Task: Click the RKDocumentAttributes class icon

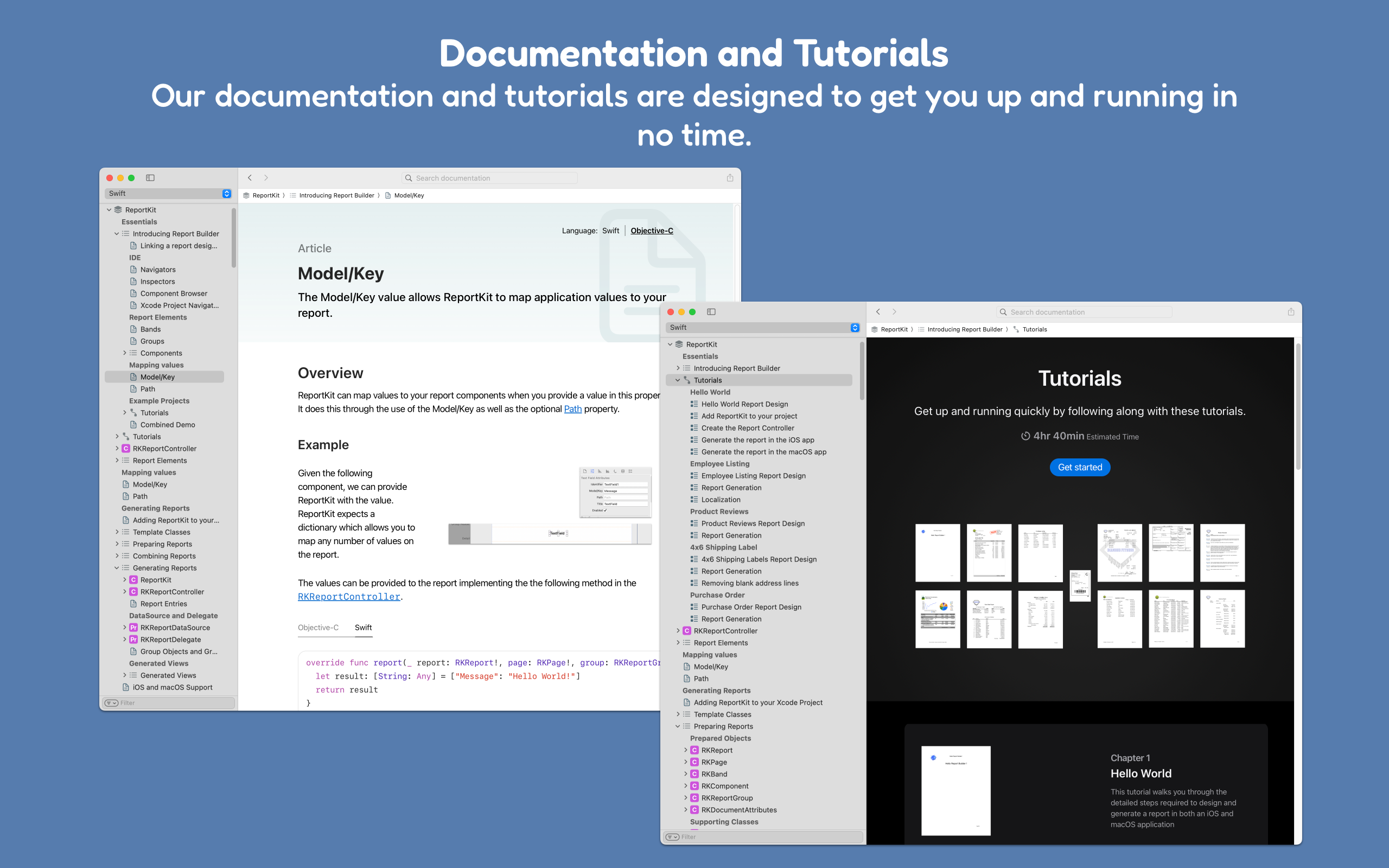Action: pos(694,809)
